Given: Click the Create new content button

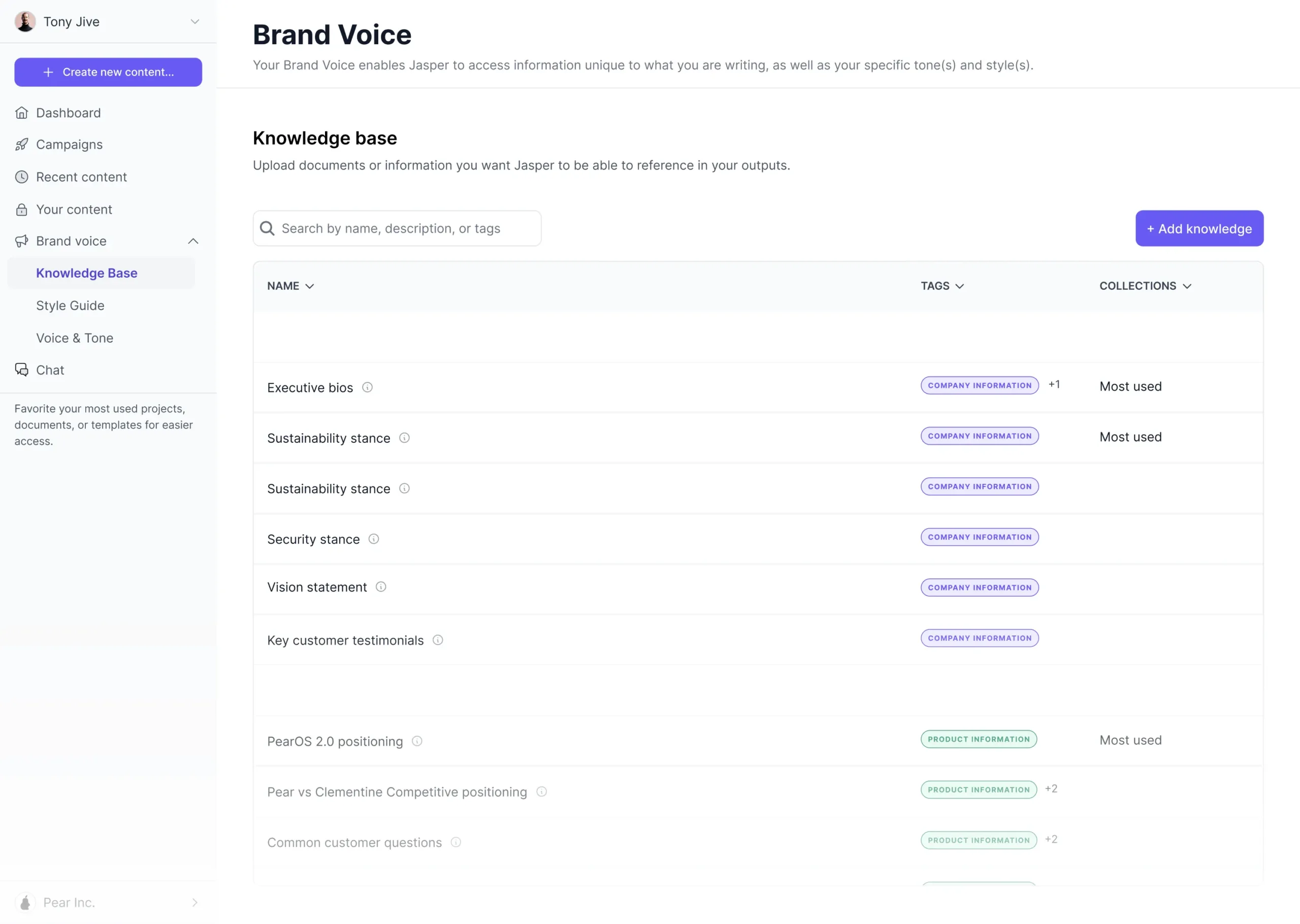Looking at the screenshot, I should click(x=108, y=71).
